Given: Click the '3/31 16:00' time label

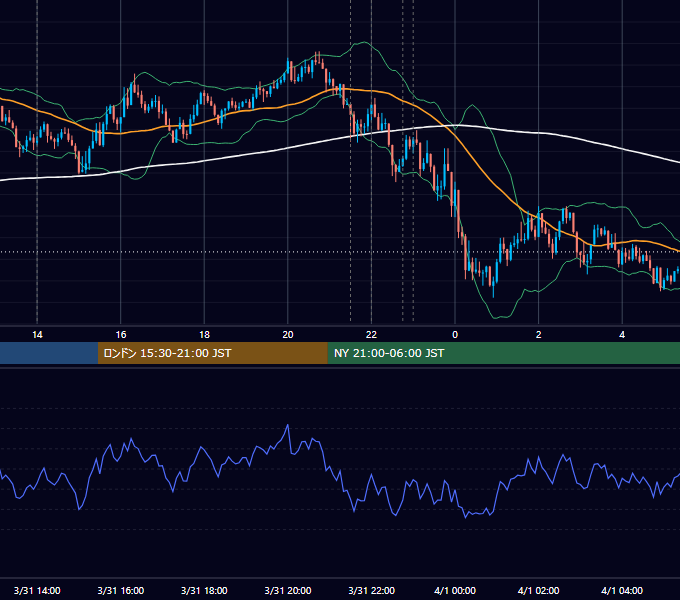Looking at the screenshot, I should 121,590.
